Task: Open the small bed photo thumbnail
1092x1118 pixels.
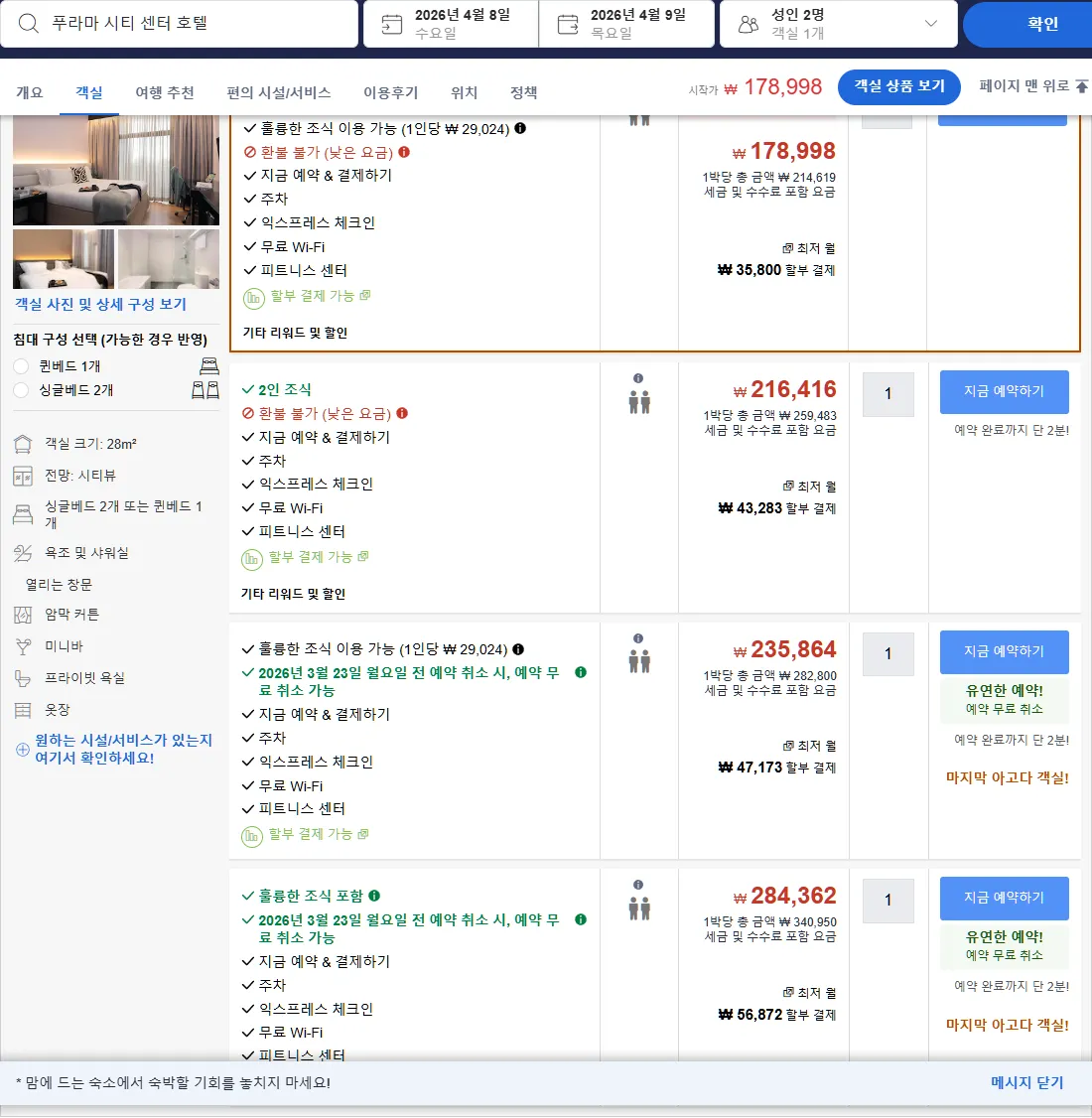Action: click(x=64, y=259)
